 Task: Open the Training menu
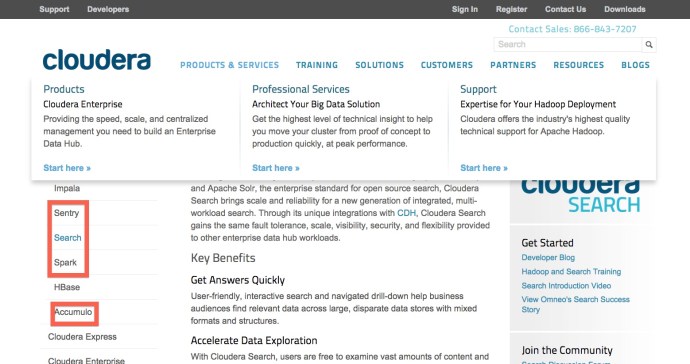317,65
